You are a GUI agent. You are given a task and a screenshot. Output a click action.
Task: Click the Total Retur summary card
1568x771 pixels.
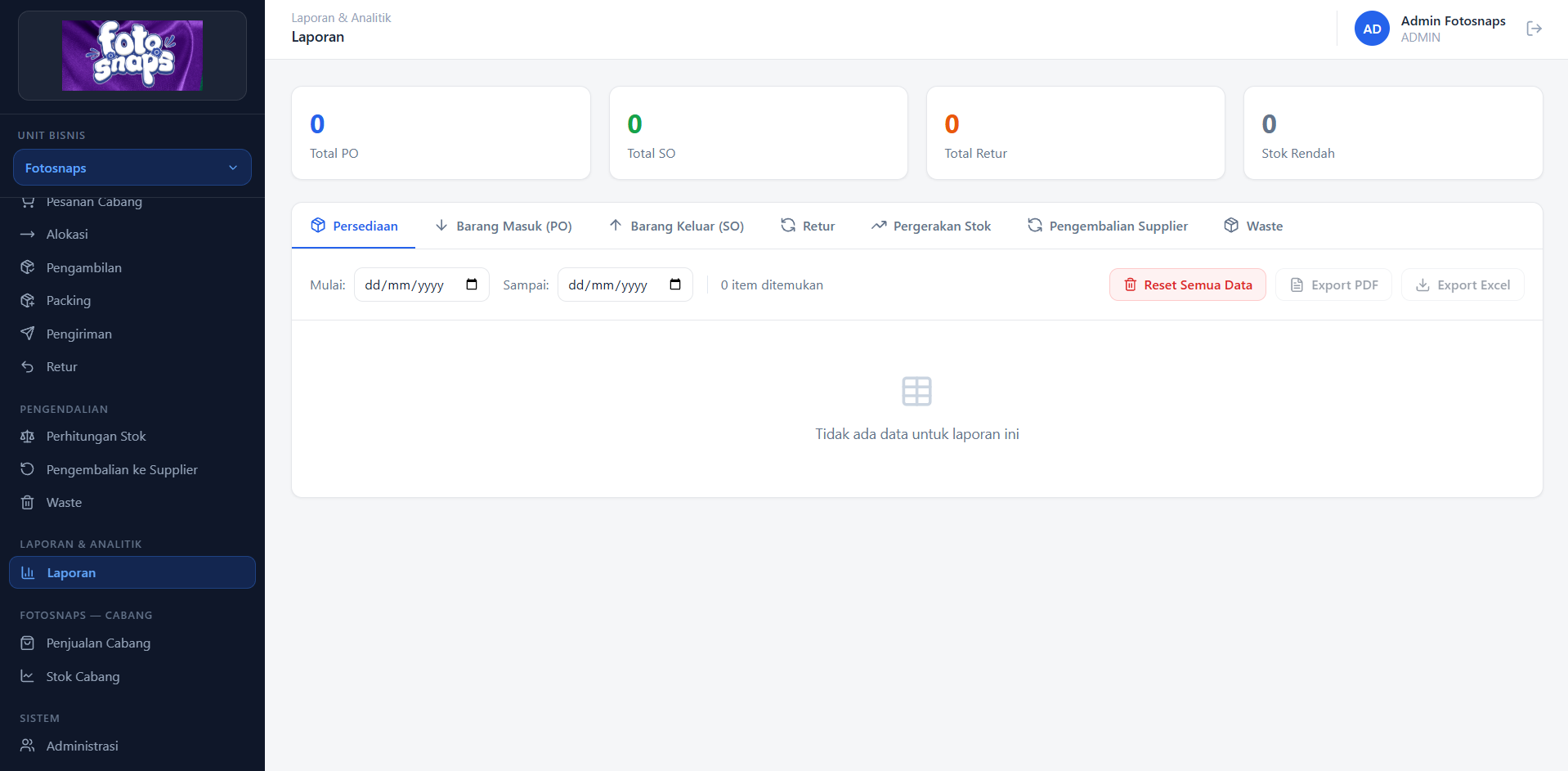(1076, 133)
